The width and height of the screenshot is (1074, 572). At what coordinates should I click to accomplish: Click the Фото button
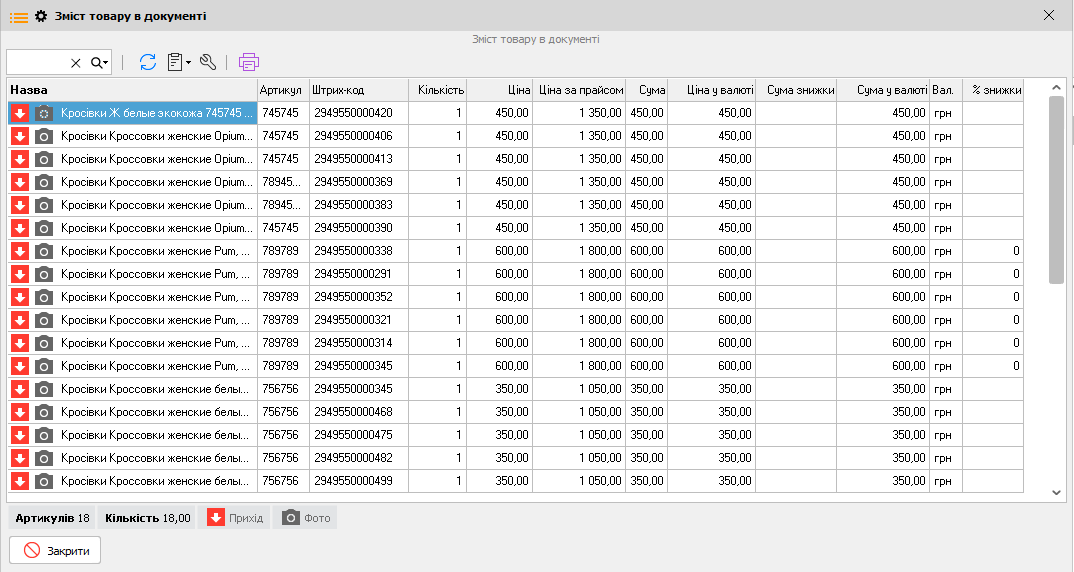point(305,518)
